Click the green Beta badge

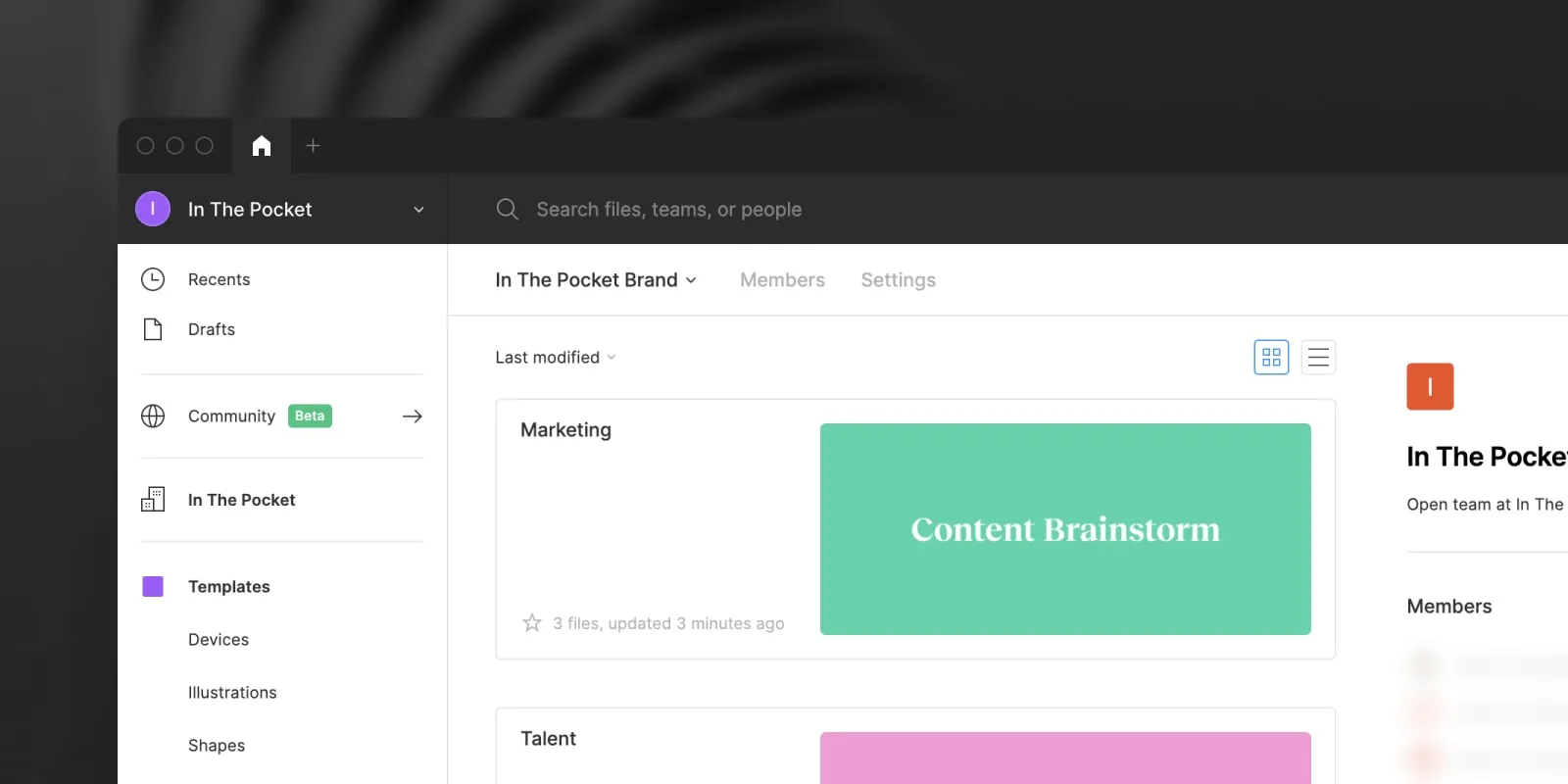coord(310,416)
